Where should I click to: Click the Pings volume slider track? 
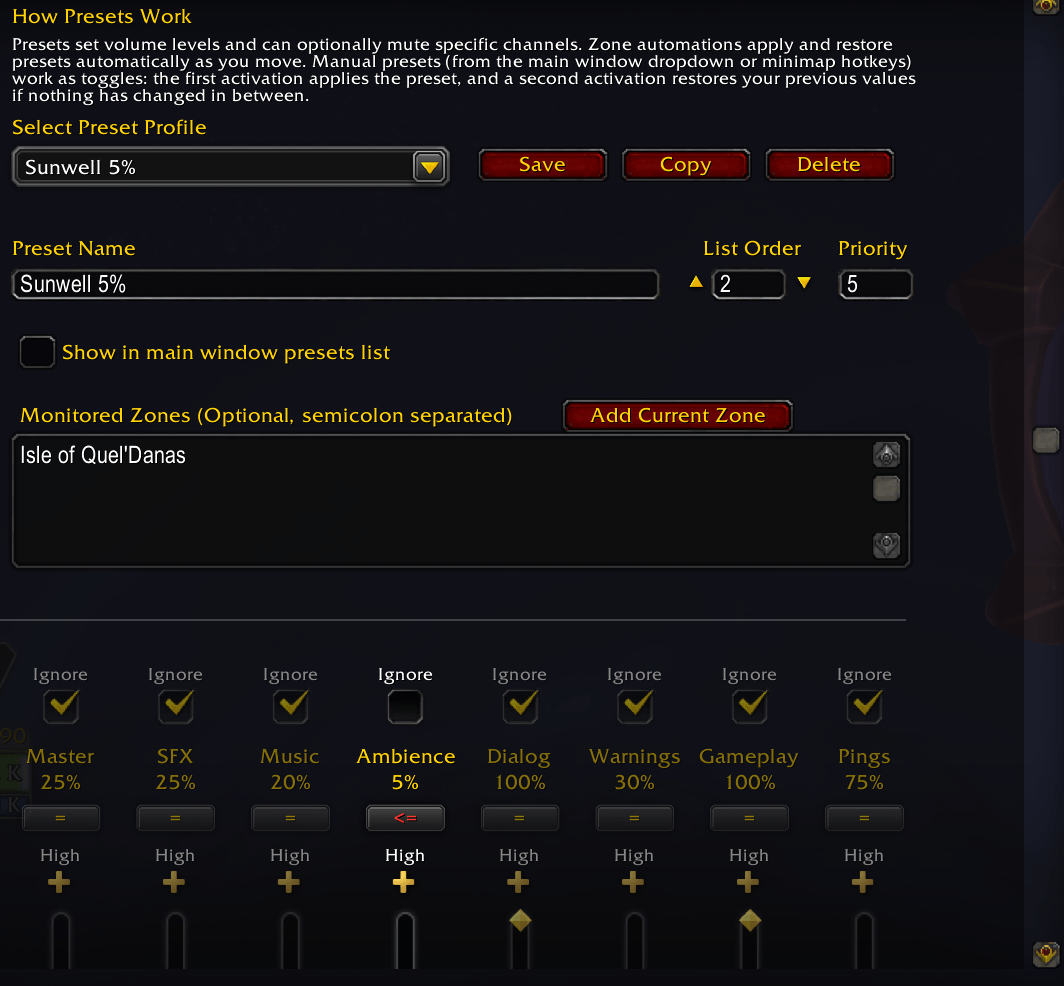(864, 942)
